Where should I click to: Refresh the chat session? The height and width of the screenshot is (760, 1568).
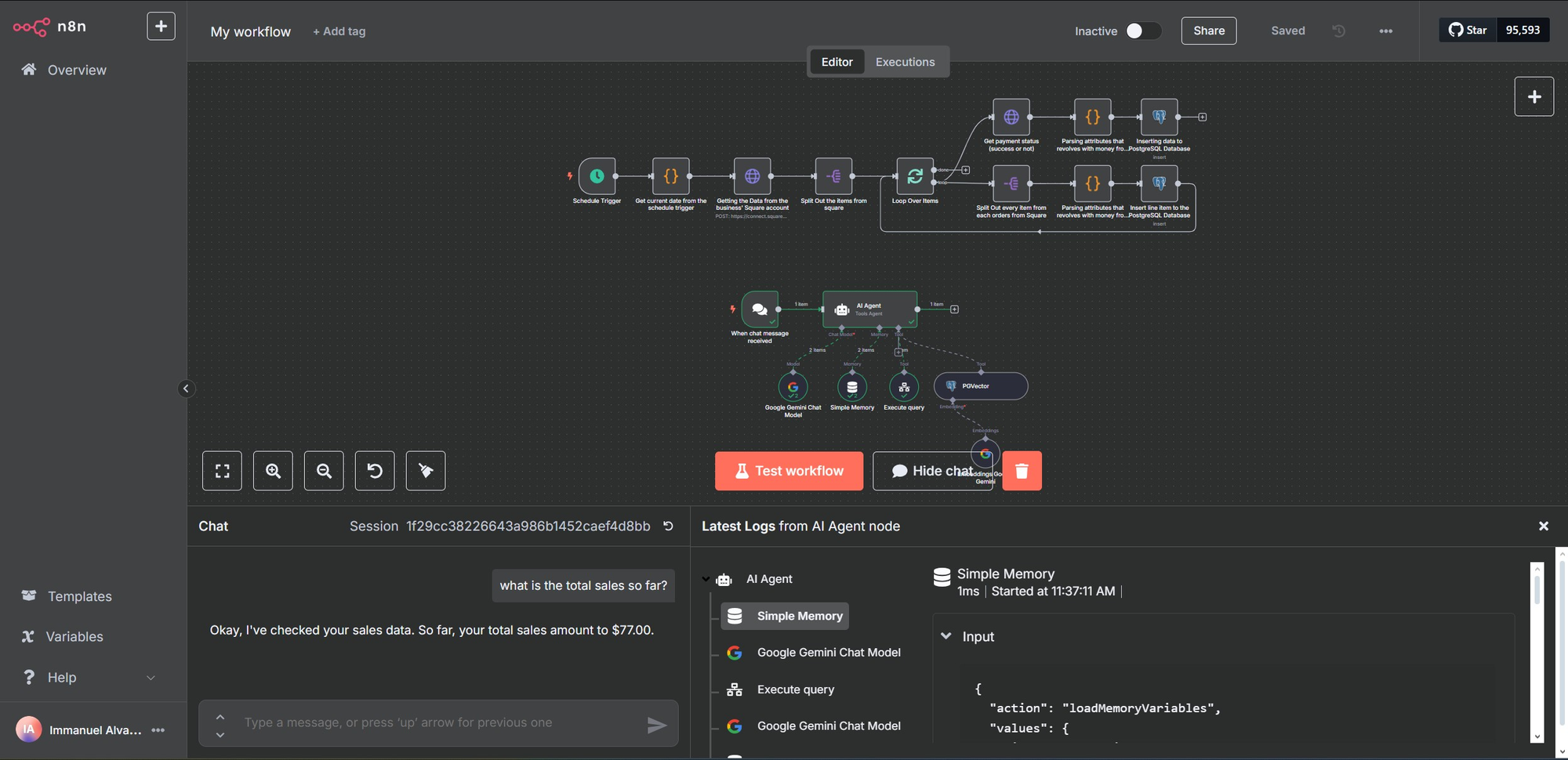click(668, 527)
